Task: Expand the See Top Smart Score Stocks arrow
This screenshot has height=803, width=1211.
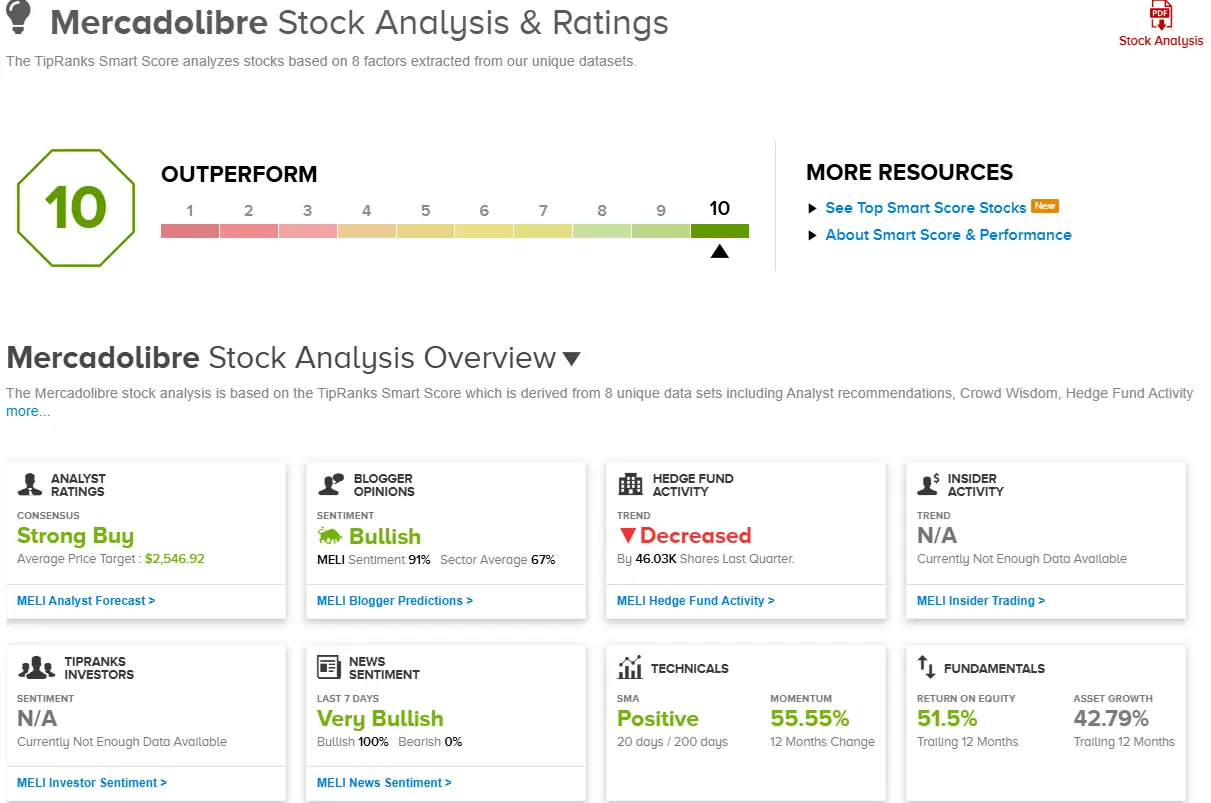Action: point(812,208)
